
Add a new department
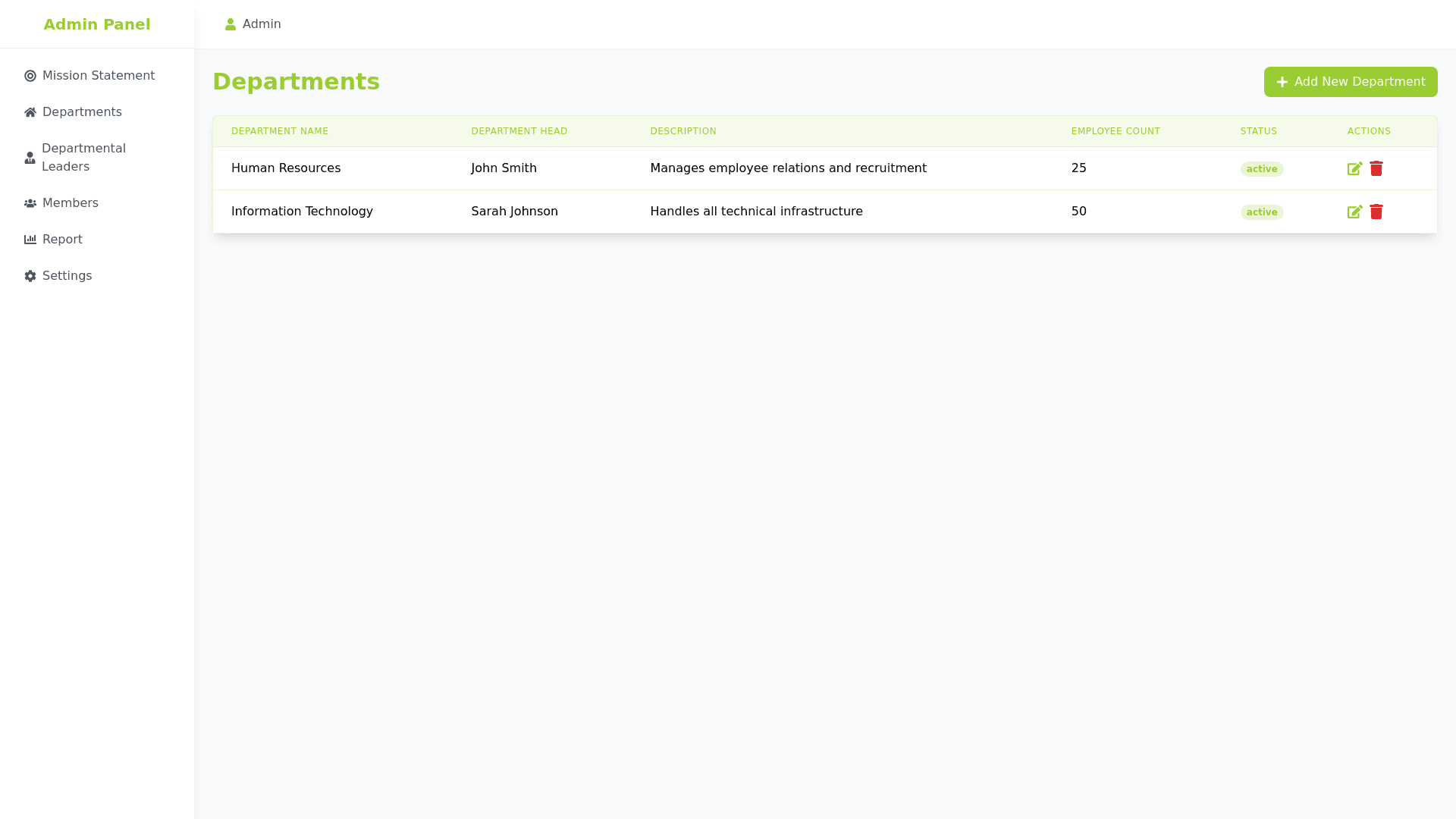pyautogui.click(x=1350, y=82)
